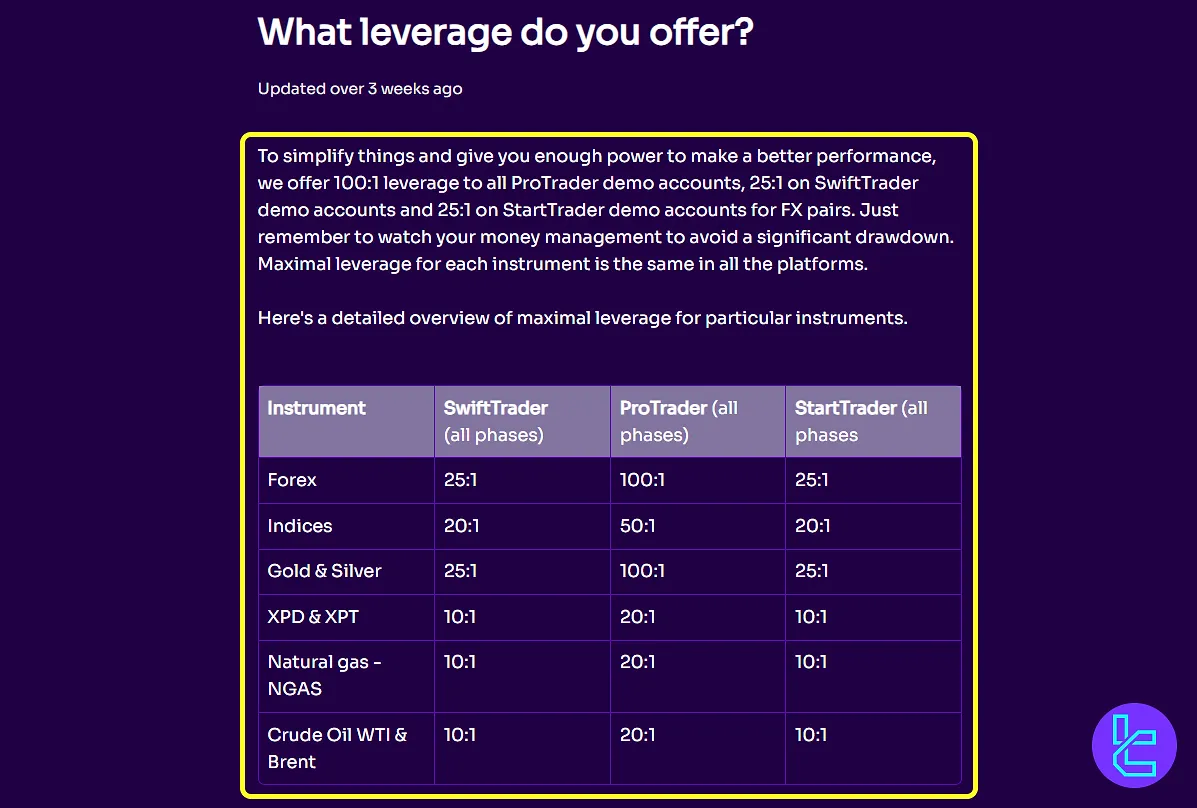Click SwiftTrader's XPD & XPT leverage cell
This screenshot has width=1197, height=808.
[460, 617]
